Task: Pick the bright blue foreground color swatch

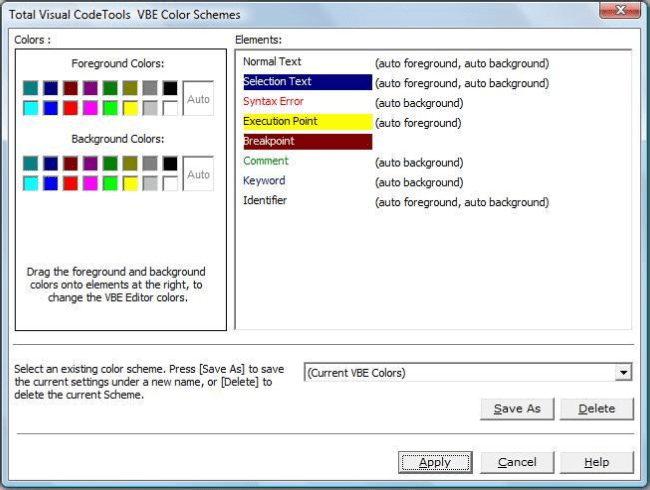Action: pos(51,108)
